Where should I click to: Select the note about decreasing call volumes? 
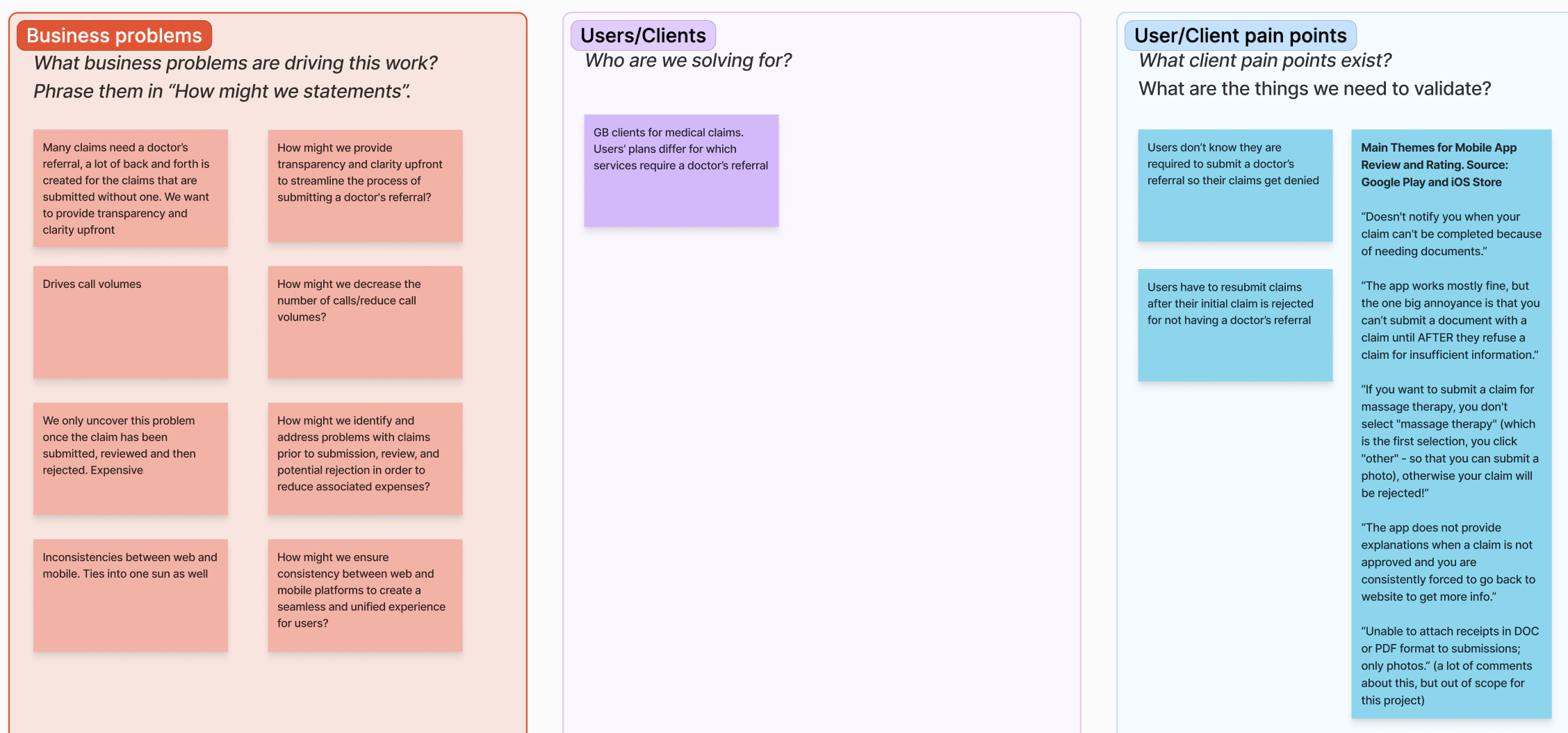point(365,322)
